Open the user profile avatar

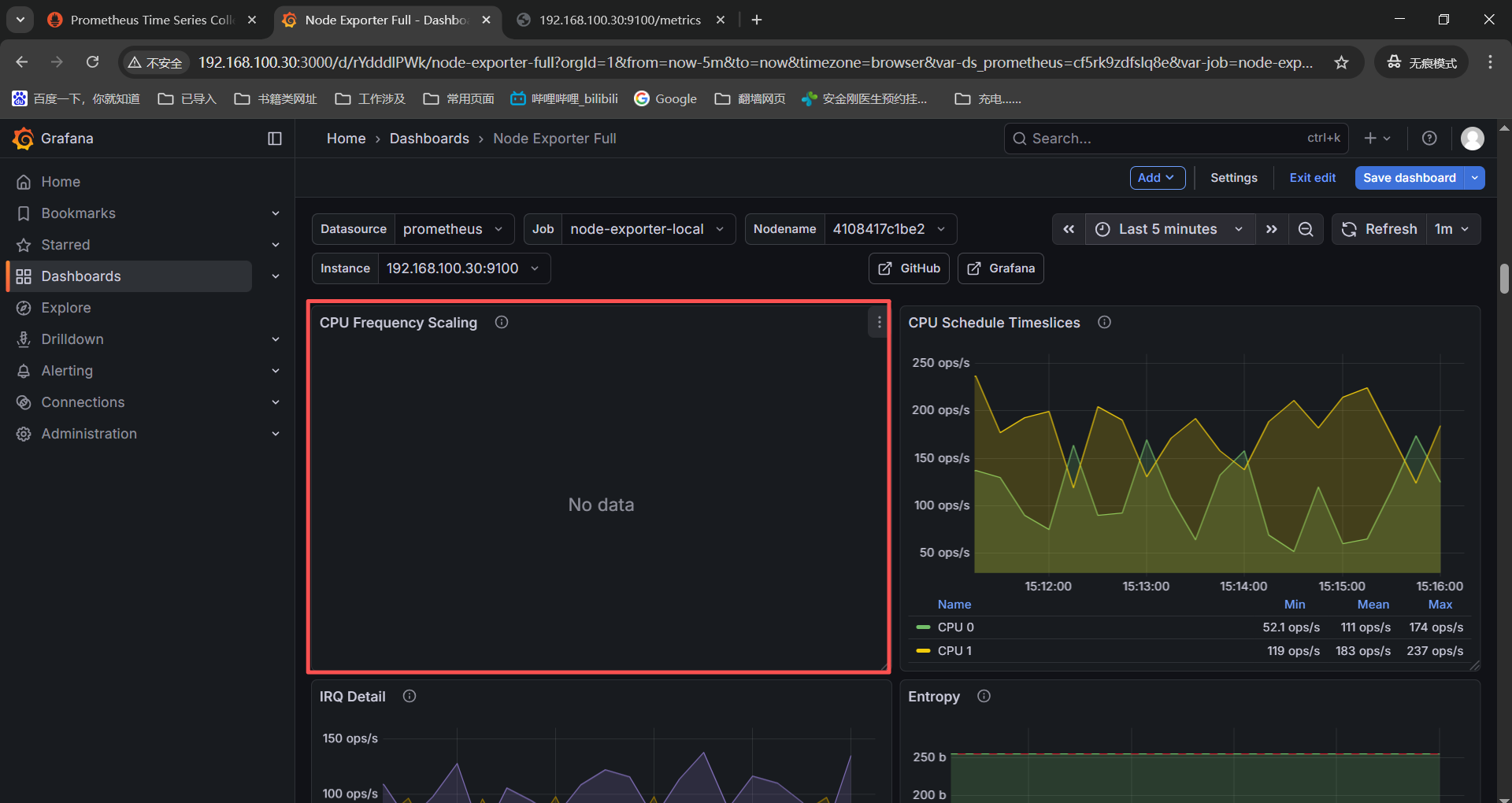[x=1472, y=139]
